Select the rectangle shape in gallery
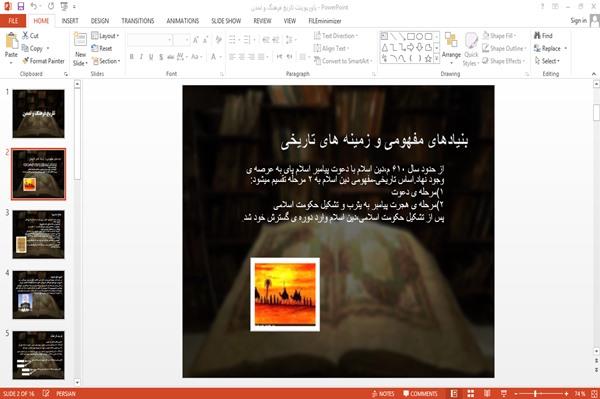 tap(411, 36)
